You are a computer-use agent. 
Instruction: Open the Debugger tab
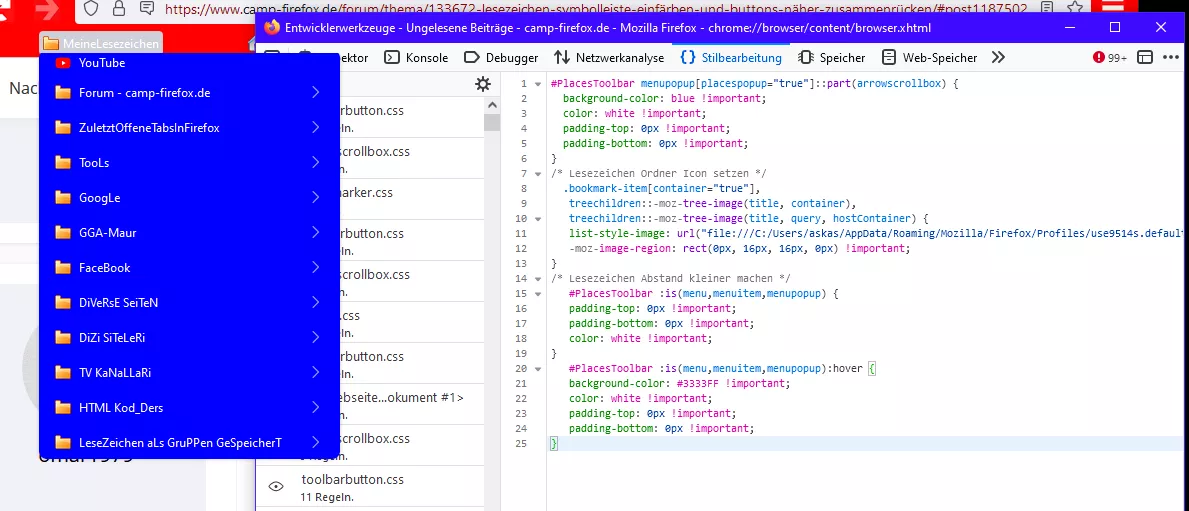[x=502, y=58]
